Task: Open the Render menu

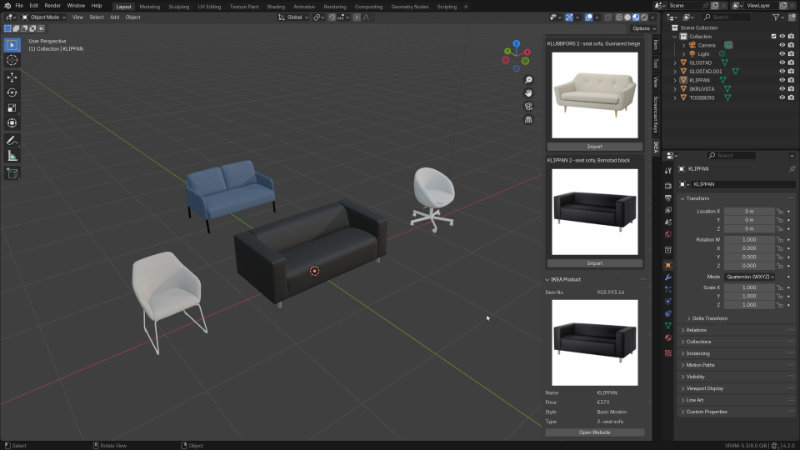Action: [53, 6]
